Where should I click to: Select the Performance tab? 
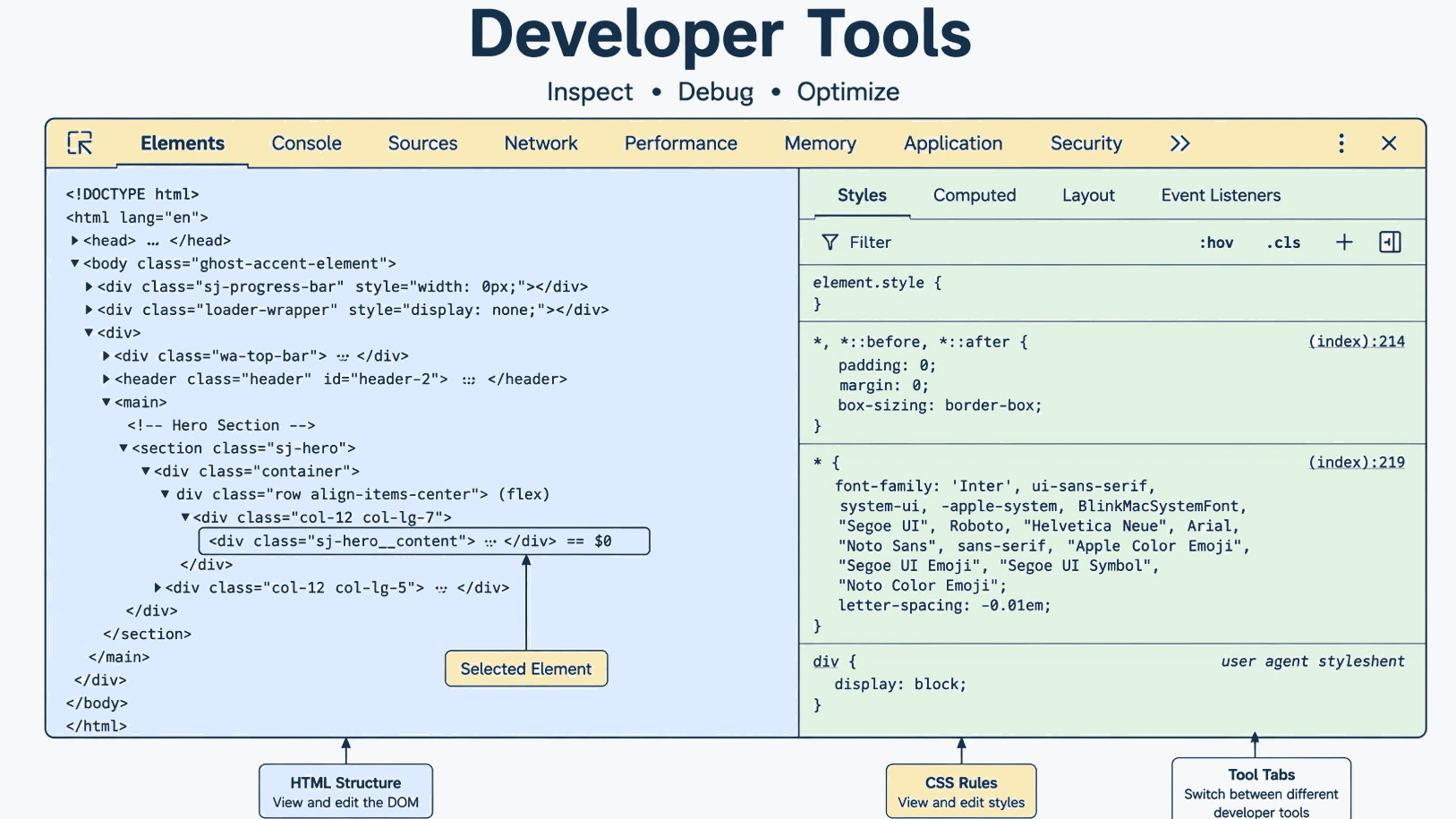click(x=680, y=143)
